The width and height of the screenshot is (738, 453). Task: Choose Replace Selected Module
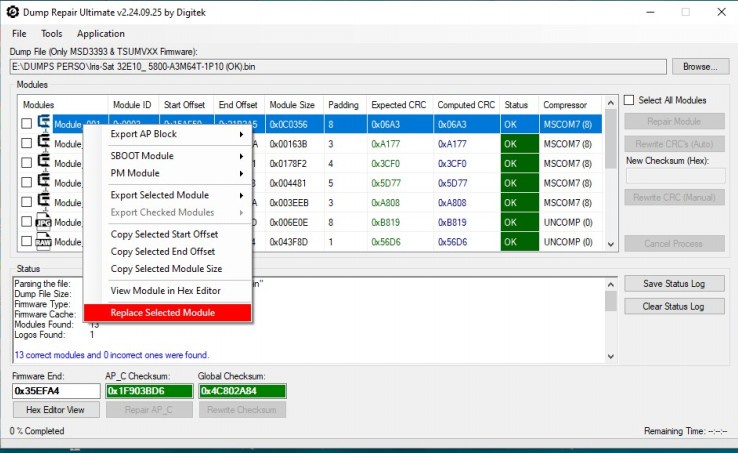[x=168, y=313]
